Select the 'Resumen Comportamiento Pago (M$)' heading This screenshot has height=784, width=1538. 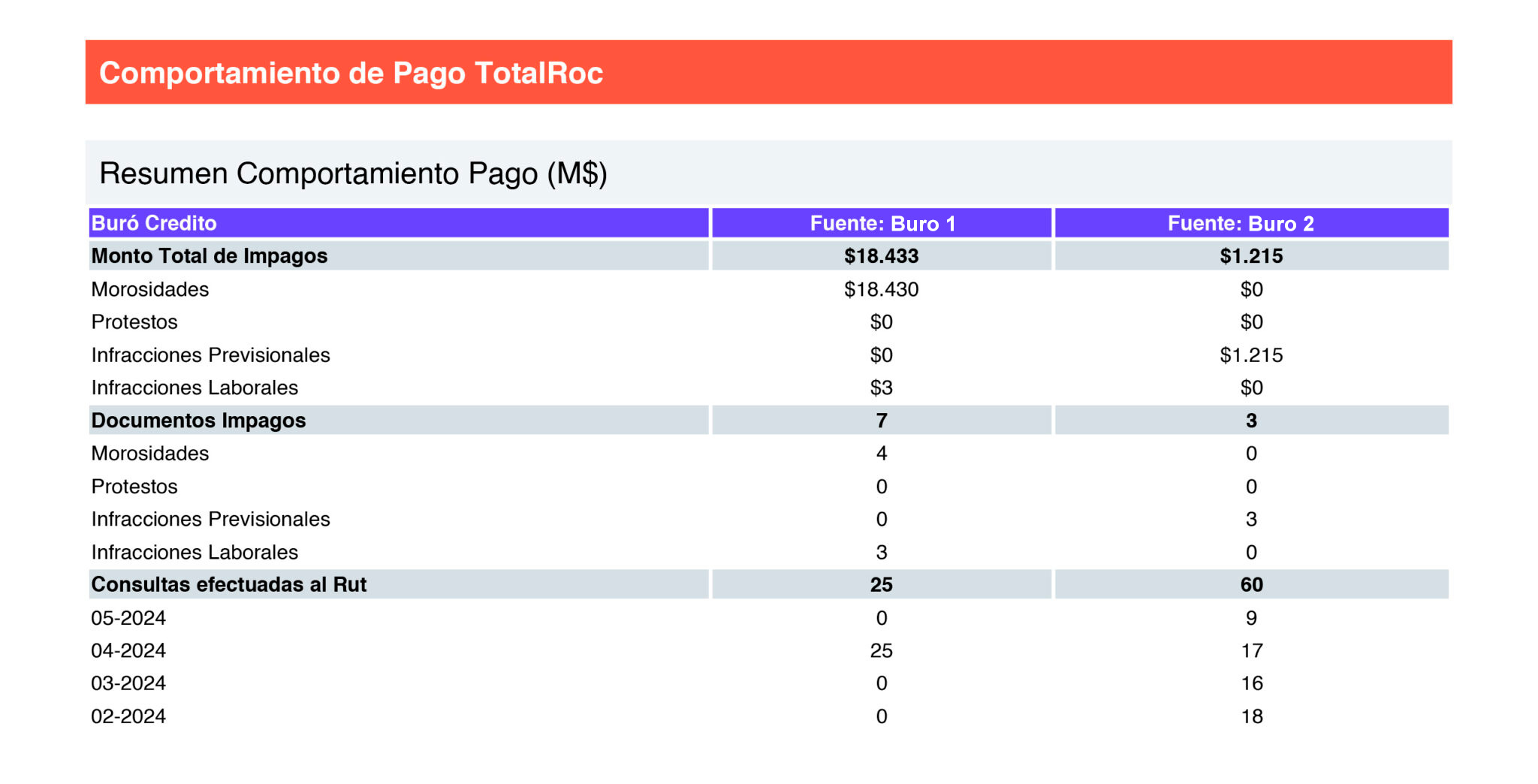point(353,173)
